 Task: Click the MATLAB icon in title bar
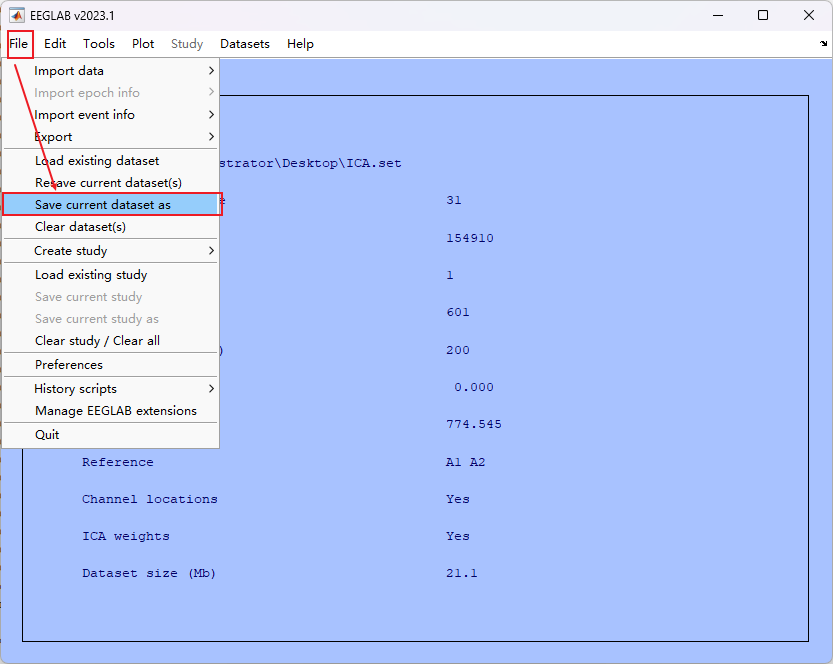(x=17, y=15)
